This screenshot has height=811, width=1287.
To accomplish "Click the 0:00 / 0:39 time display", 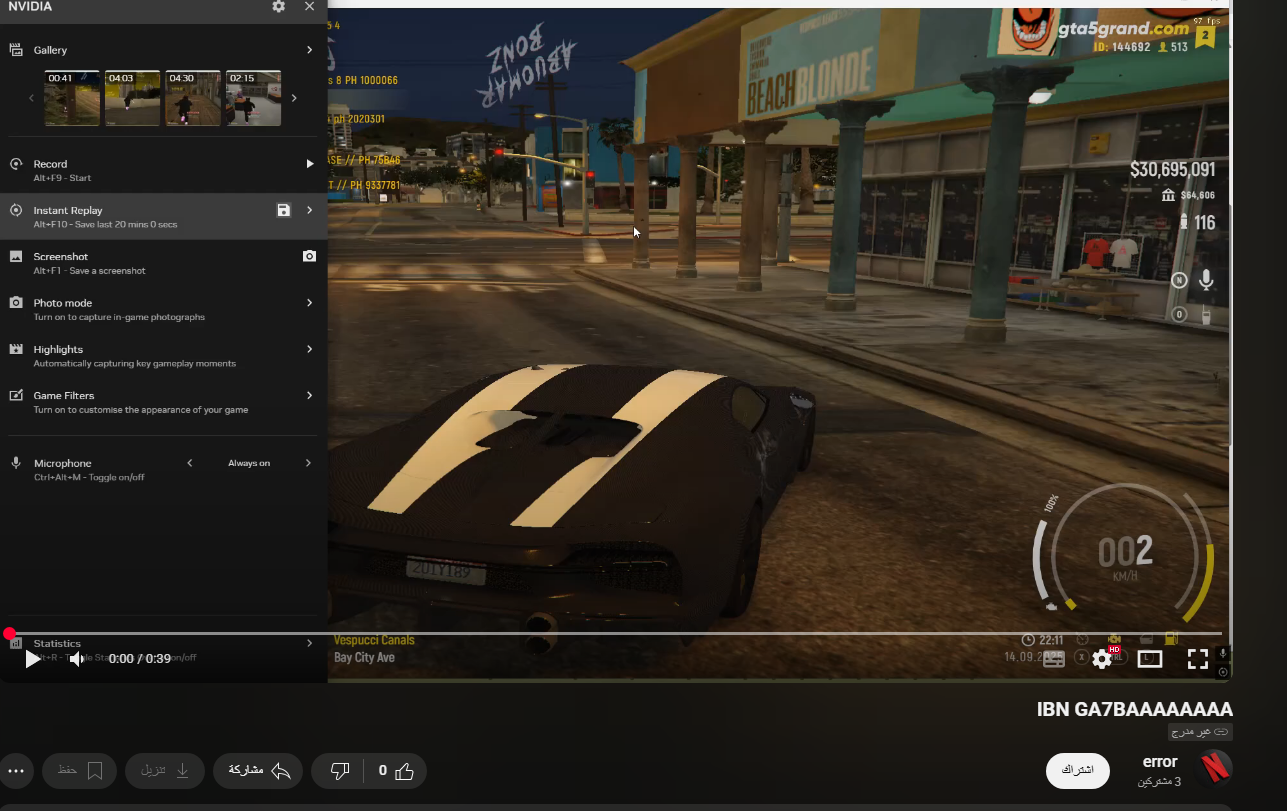I will click(x=140, y=659).
